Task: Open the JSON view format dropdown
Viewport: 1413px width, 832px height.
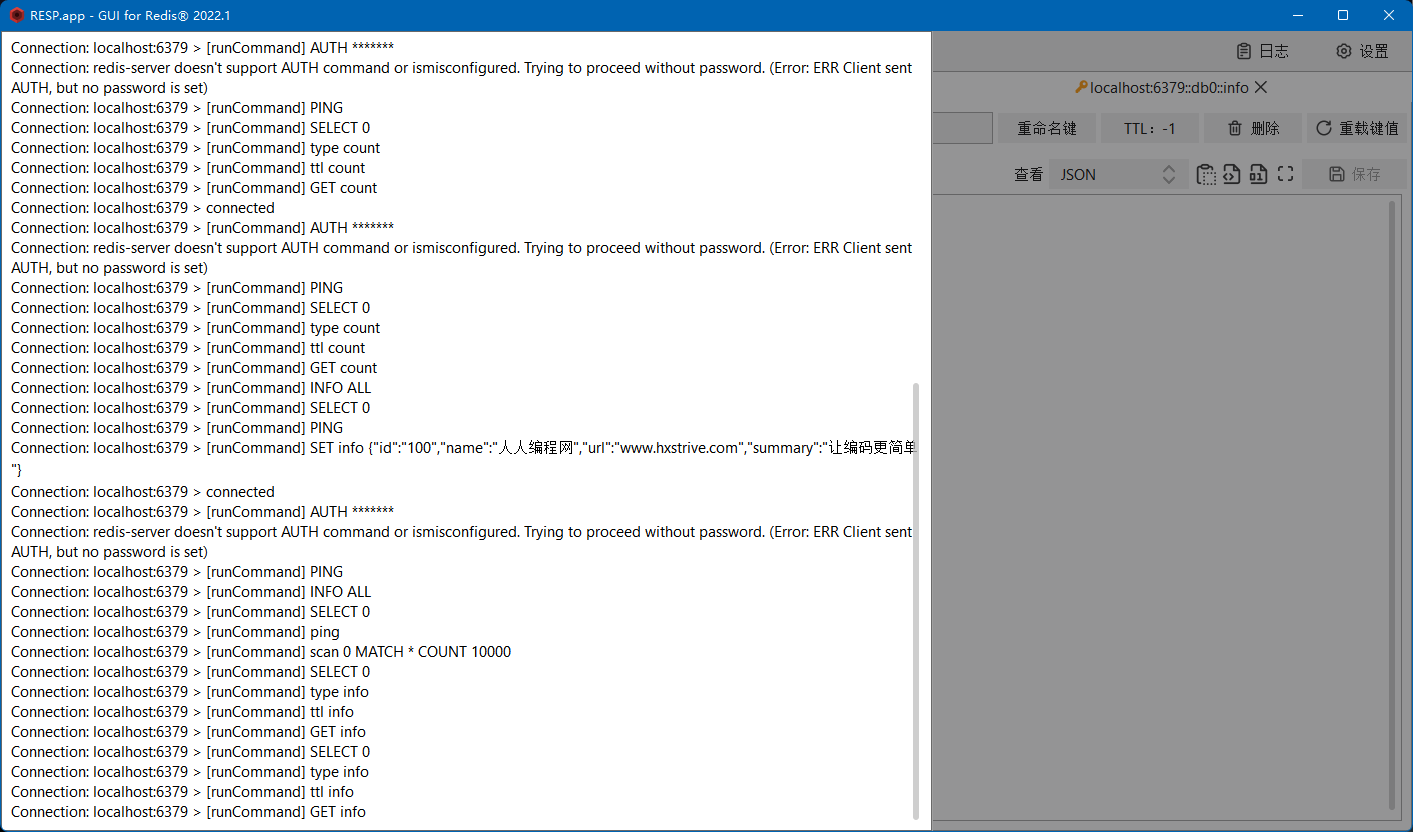Action: click(1118, 174)
